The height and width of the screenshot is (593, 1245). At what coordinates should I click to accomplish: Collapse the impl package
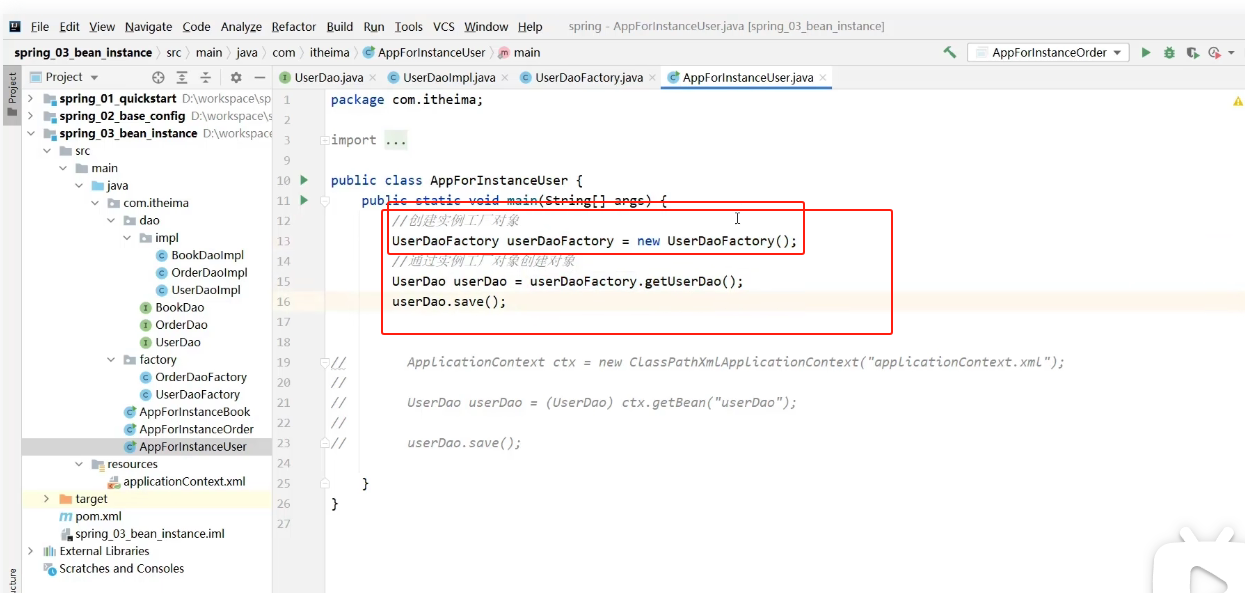(x=127, y=238)
